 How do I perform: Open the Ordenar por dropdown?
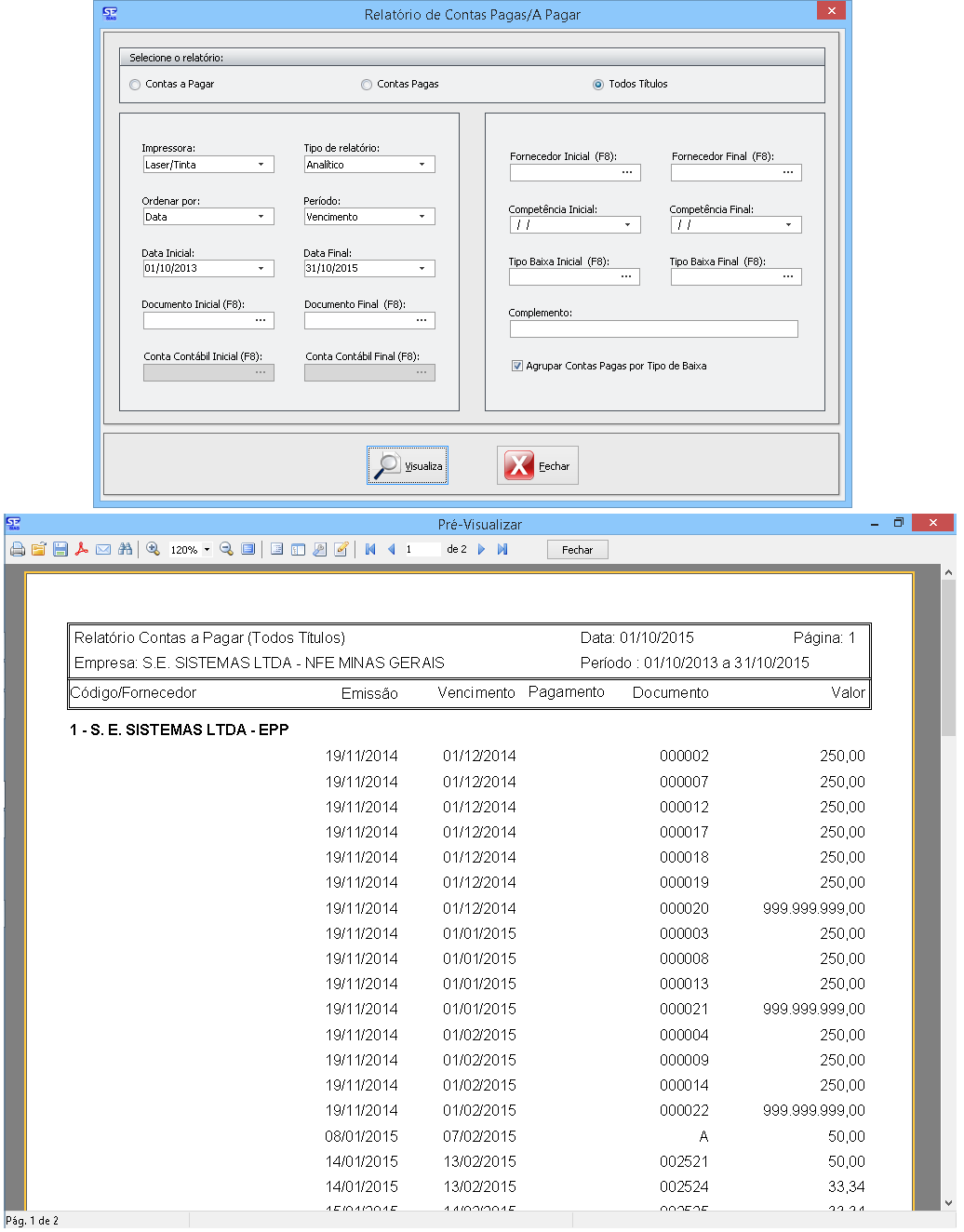[x=261, y=217]
